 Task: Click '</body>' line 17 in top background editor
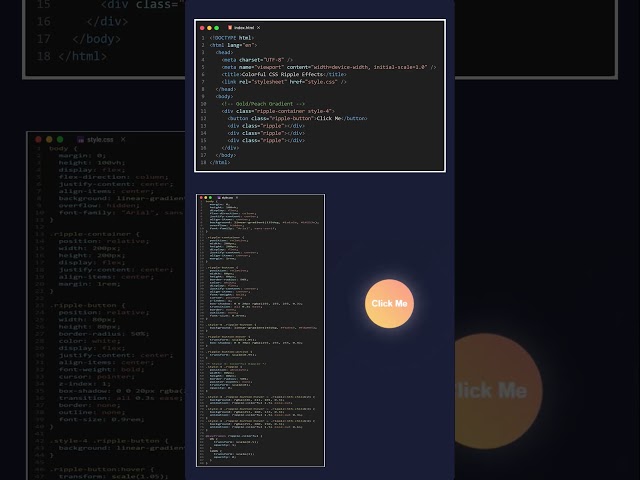[x=79, y=39]
